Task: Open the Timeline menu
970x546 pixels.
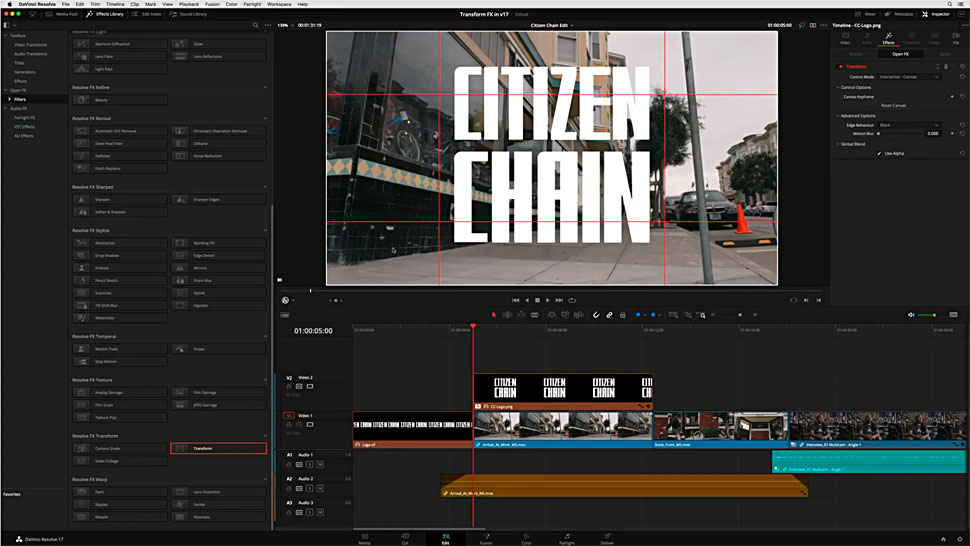Action: pyautogui.click(x=115, y=4)
